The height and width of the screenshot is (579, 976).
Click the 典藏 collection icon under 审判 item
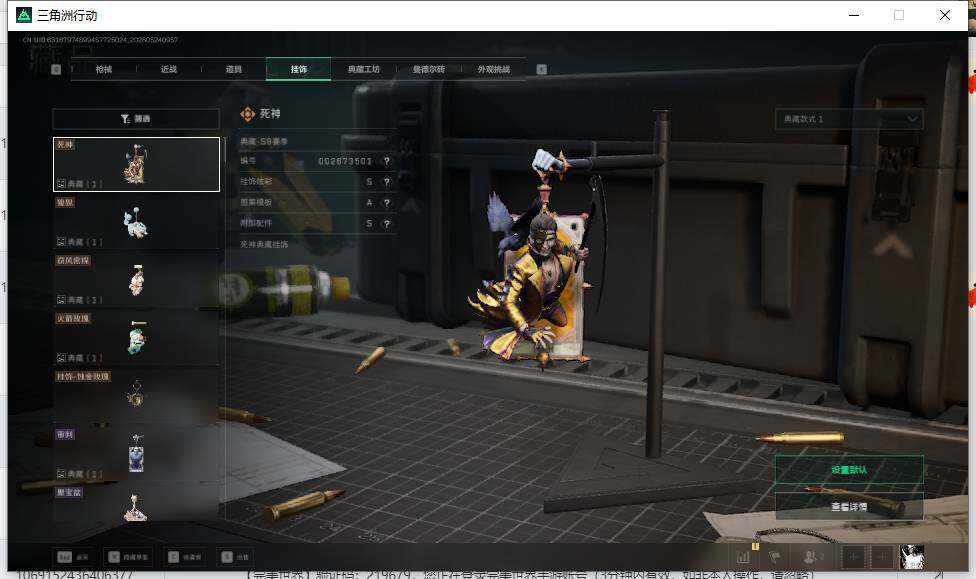click(61, 474)
